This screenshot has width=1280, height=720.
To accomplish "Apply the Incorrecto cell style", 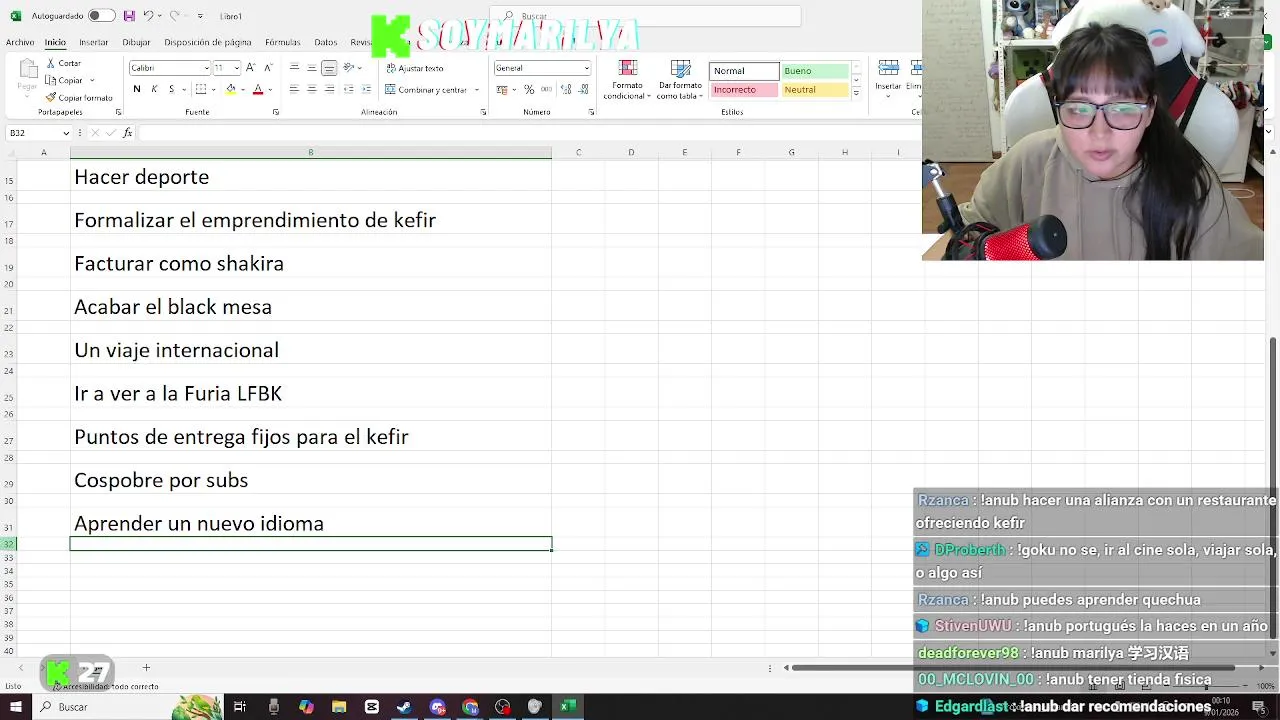I will pos(744,90).
